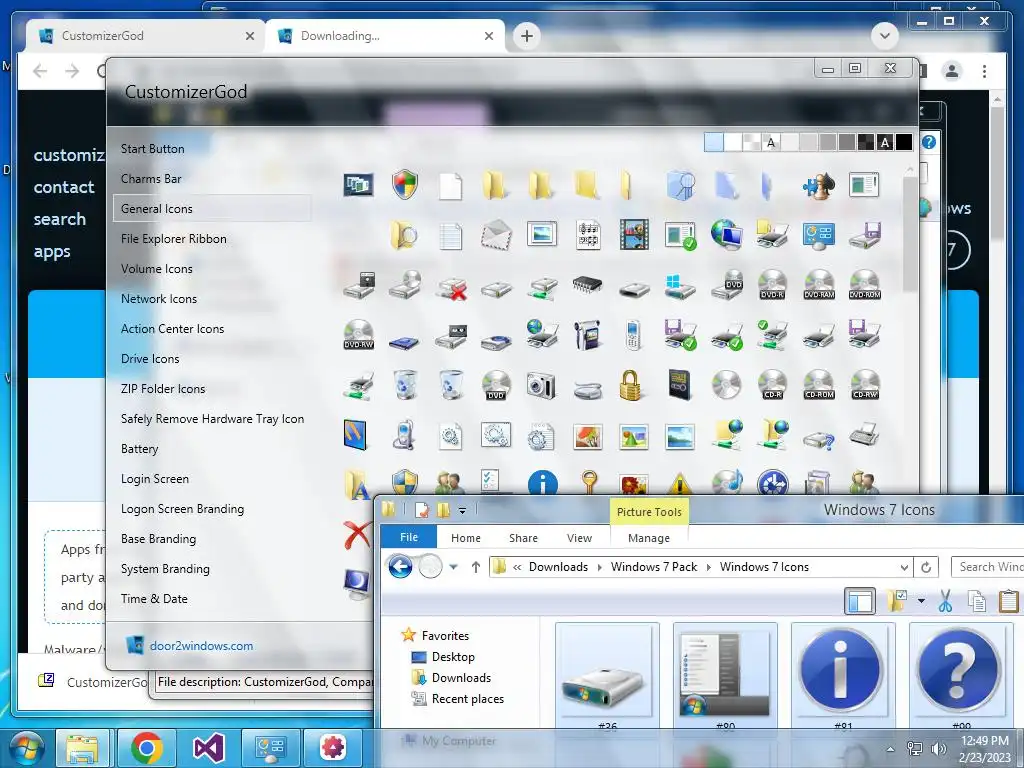This screenshot has width=1024, height=768.
Task: Open Login Screen category
Action: tap(155, 479)
